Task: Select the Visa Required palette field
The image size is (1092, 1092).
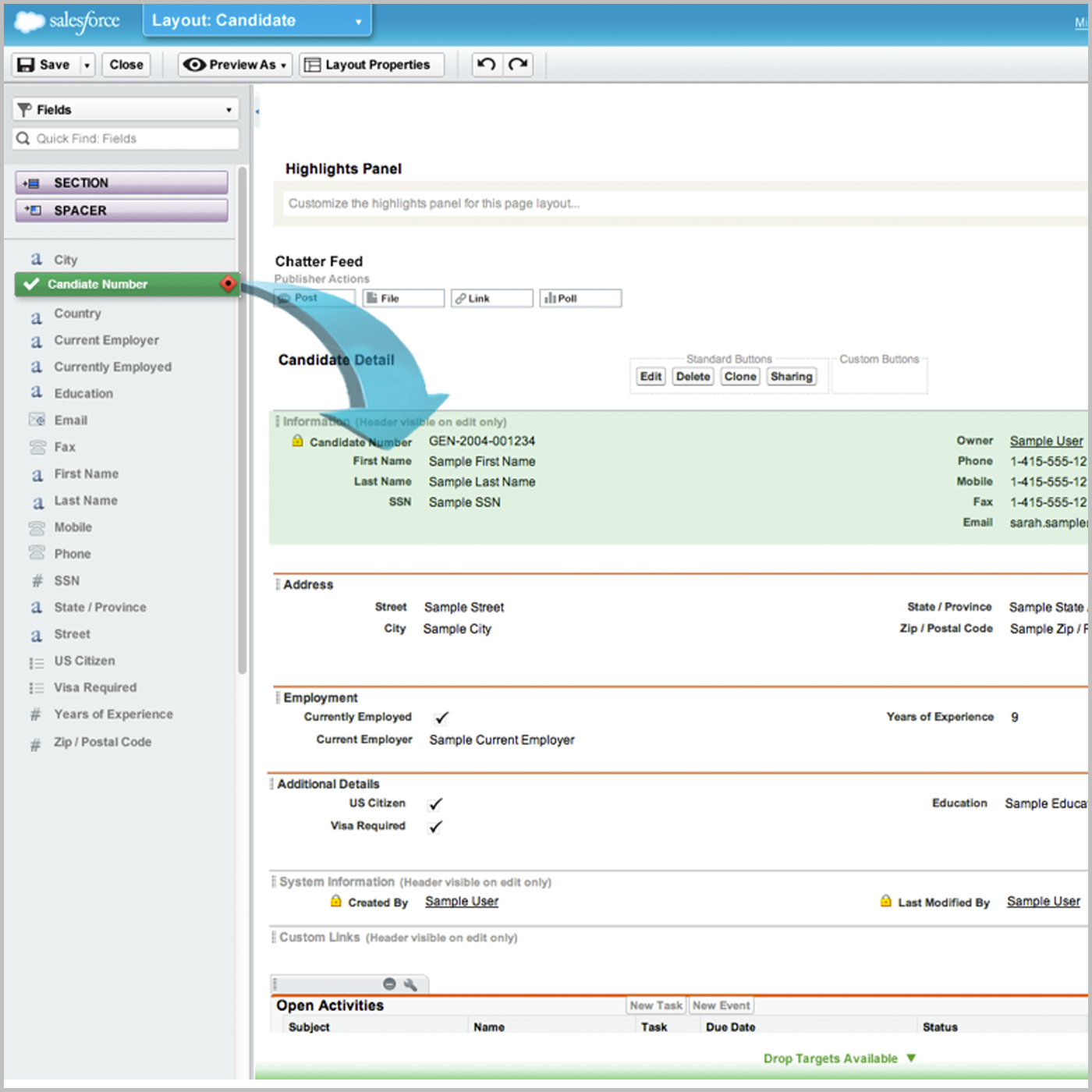Action: coord(95,687)
